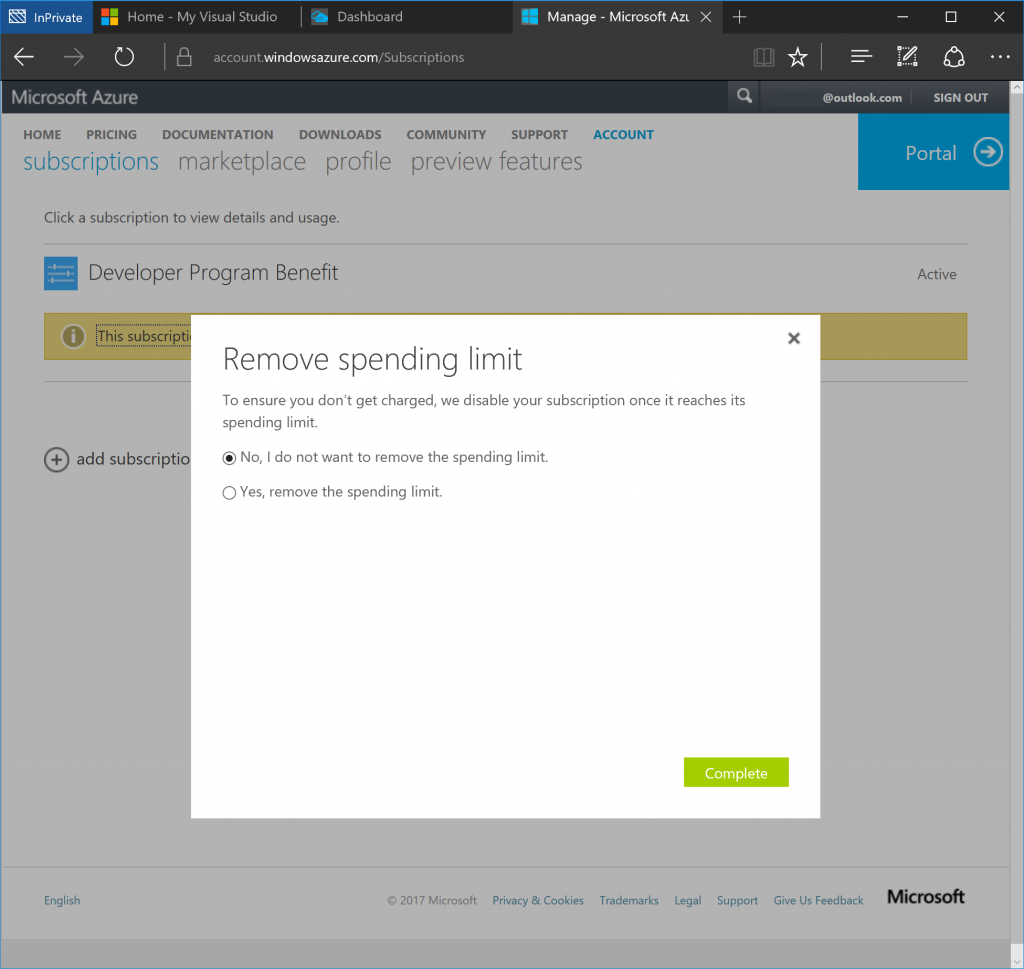This screenshot has width=1024, height=969.
Task: Open the Legal footer link
Action: (x=688, y=900)
